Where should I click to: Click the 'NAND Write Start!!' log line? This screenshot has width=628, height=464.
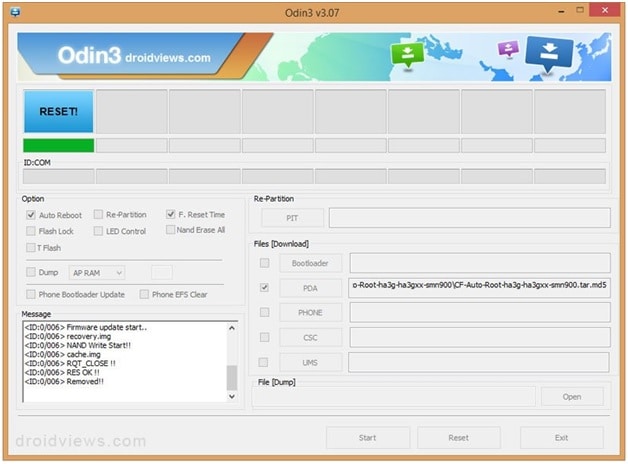pos(78,345)
